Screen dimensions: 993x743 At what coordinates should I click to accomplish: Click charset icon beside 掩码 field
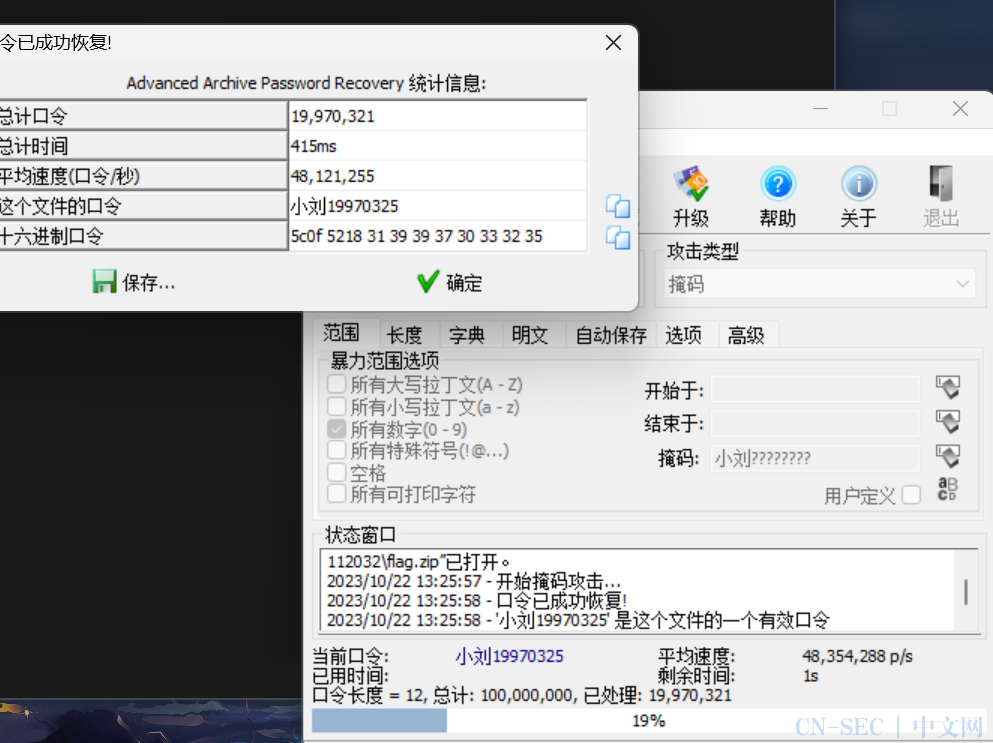click(947, 457)
